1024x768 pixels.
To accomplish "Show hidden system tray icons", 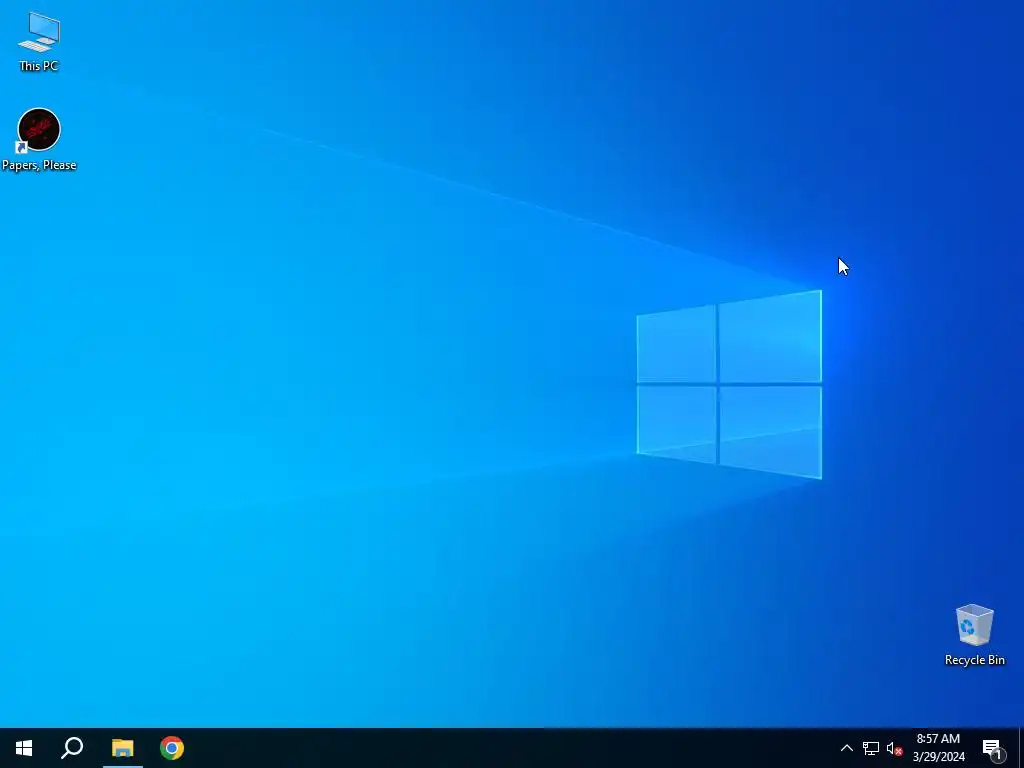I will pos(846,748).
